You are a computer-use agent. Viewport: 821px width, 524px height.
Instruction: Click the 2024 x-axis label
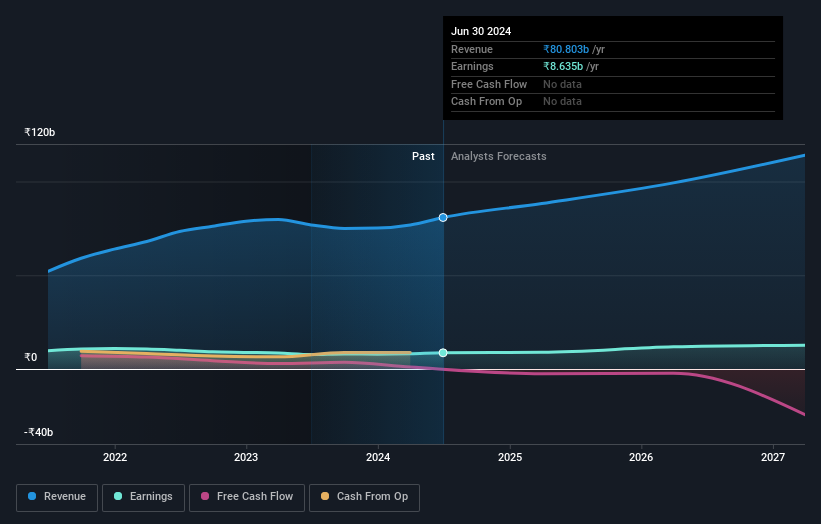point(378,457)
